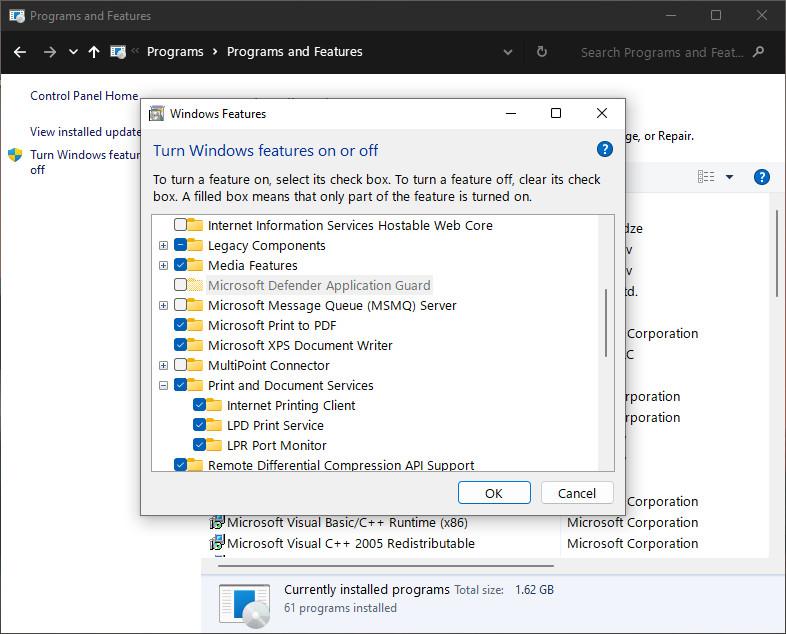This screenshot has width=786, height=634.
Task: Click the Microsoft Print to PDF folder icon
Action: tap(195, 325)
